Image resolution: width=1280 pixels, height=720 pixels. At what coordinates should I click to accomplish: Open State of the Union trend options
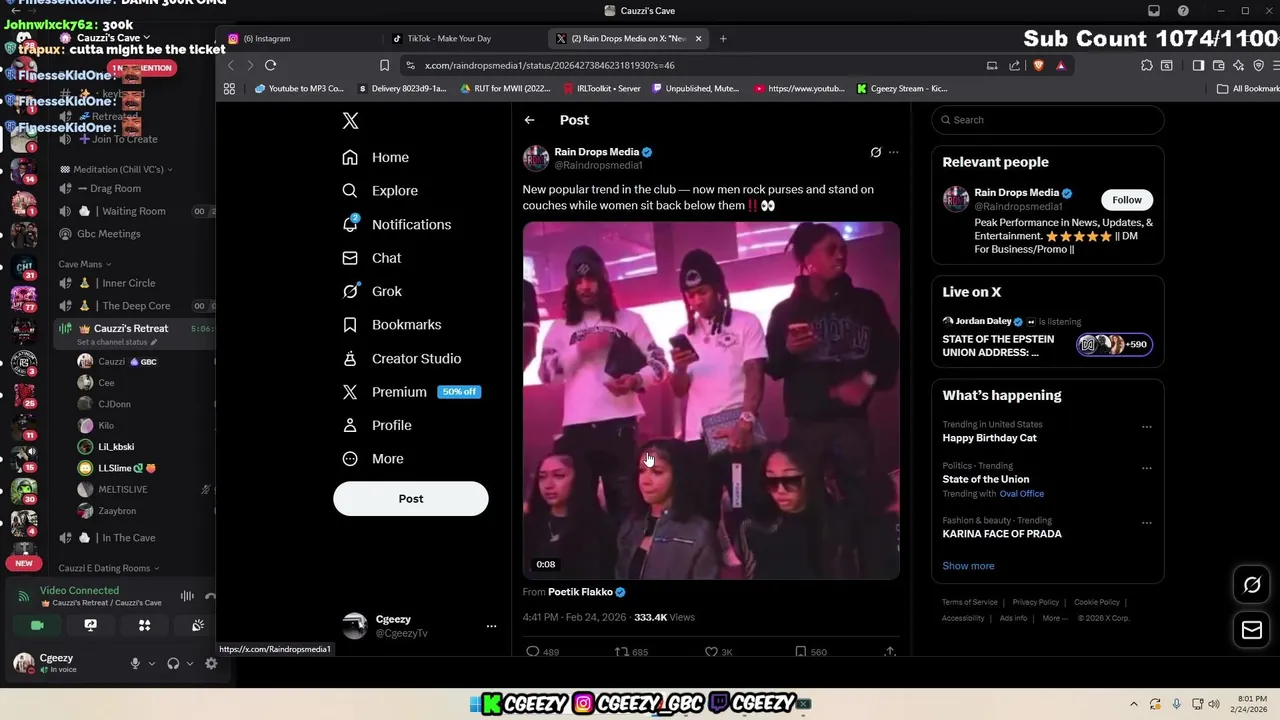tap(1147, 468)
